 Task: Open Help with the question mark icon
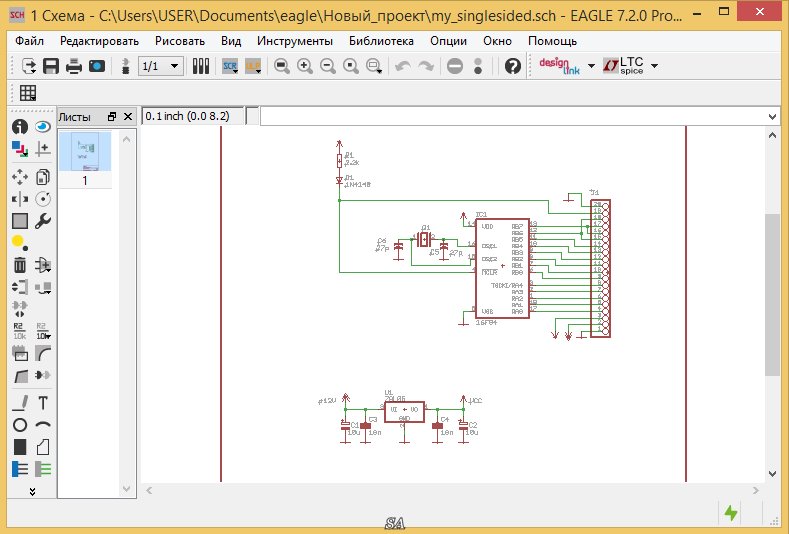513,66
